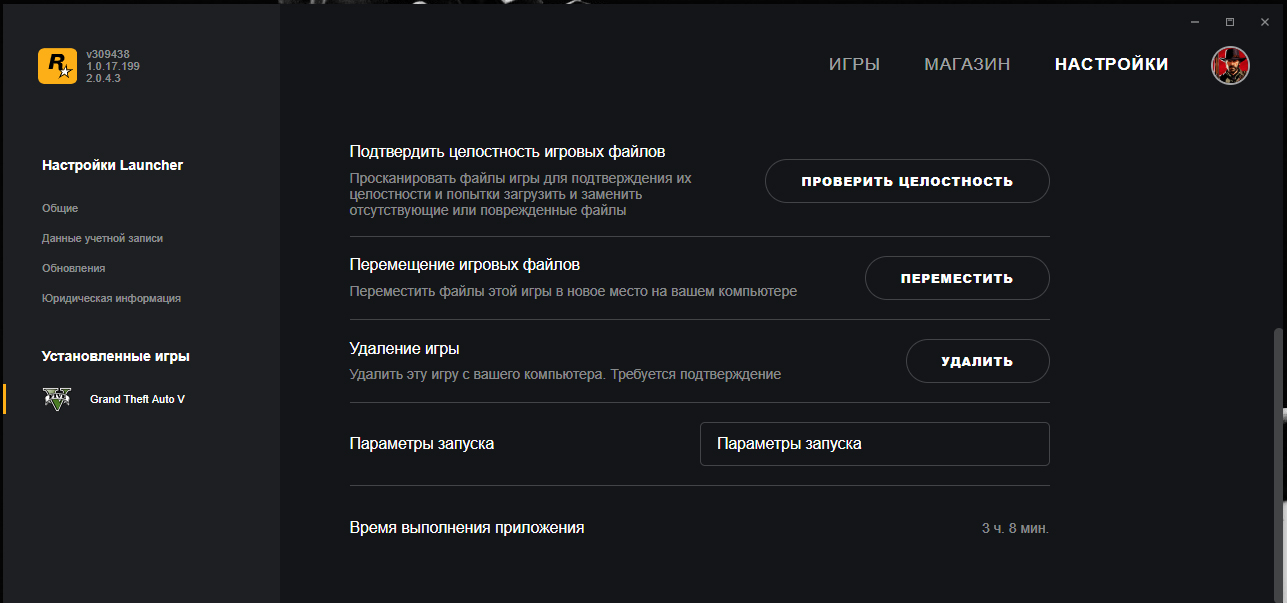Close the launcher window

click(x=1264, y=22)
